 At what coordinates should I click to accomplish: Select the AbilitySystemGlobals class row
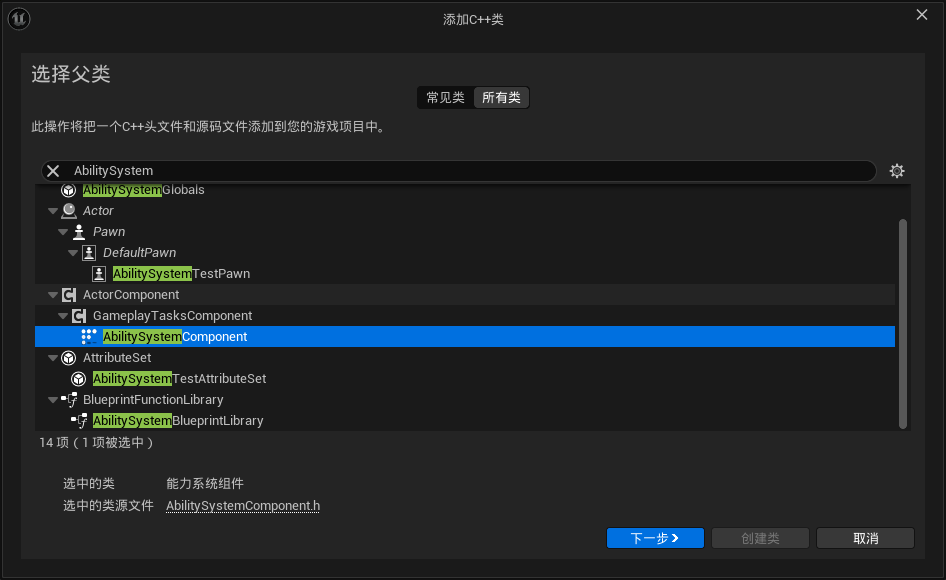465,190
